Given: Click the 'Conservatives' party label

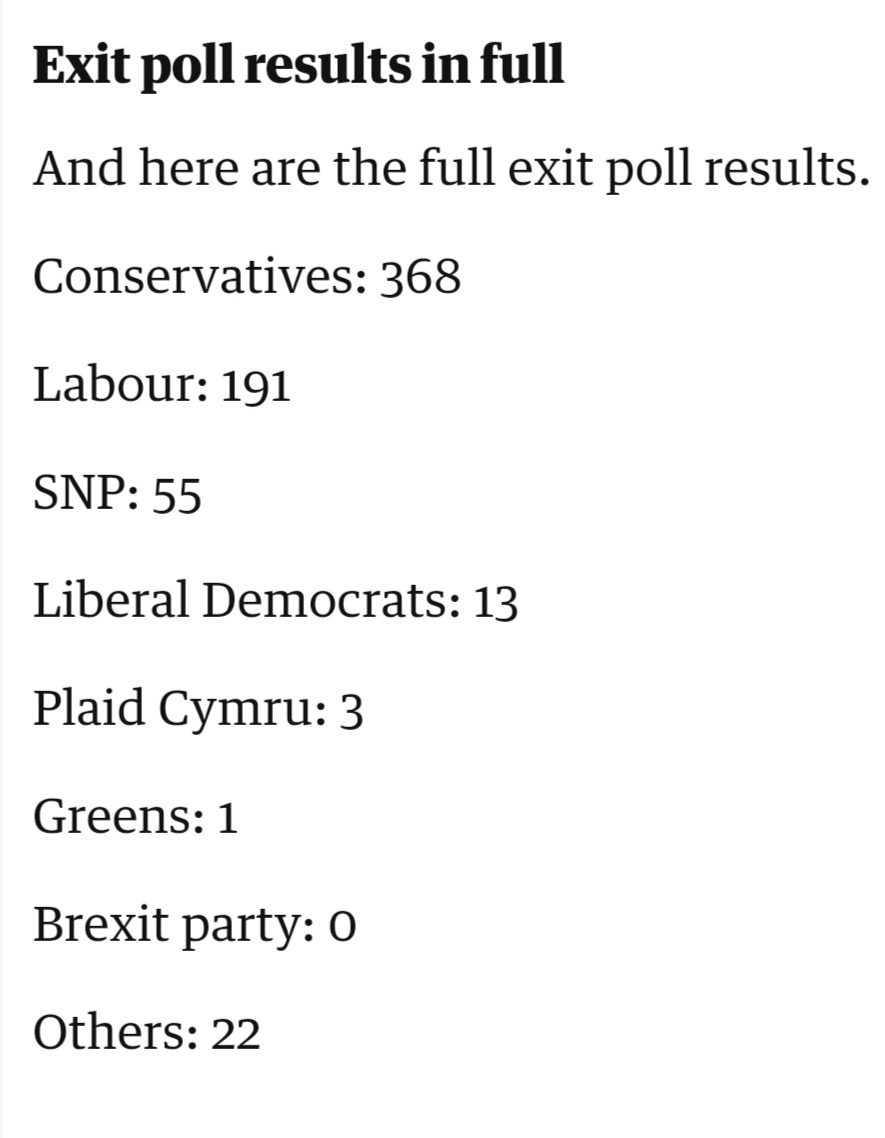Looking at the screenshot, I should (194, 277).
